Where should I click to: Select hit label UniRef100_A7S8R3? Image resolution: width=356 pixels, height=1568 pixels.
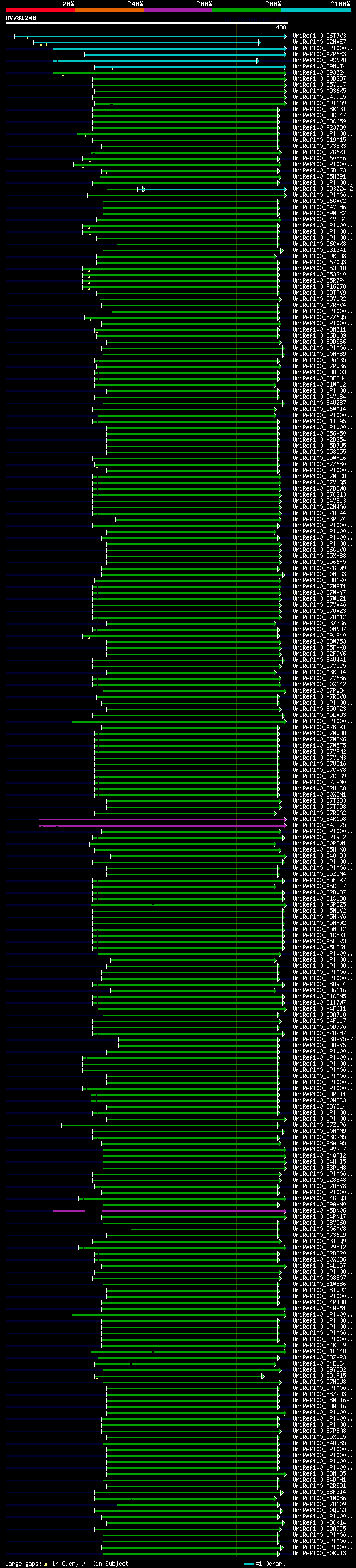coord(319,146)
